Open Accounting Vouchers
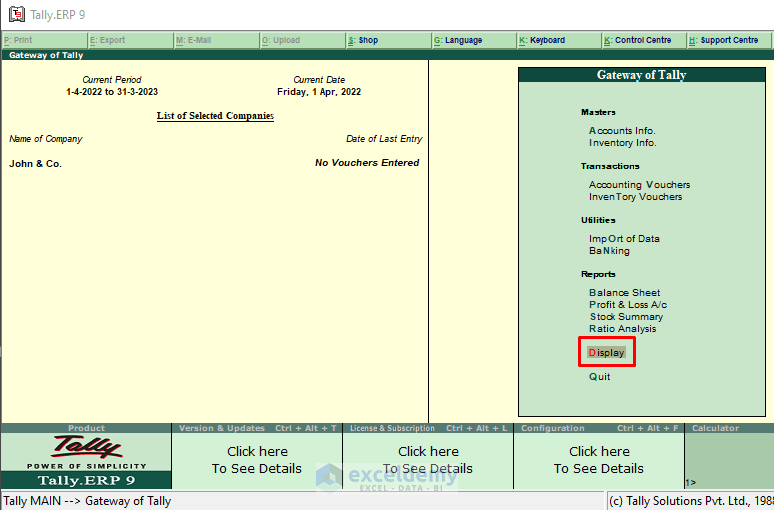Image resolution: width=774 pixels, height=510 pixels. [639, 185]
